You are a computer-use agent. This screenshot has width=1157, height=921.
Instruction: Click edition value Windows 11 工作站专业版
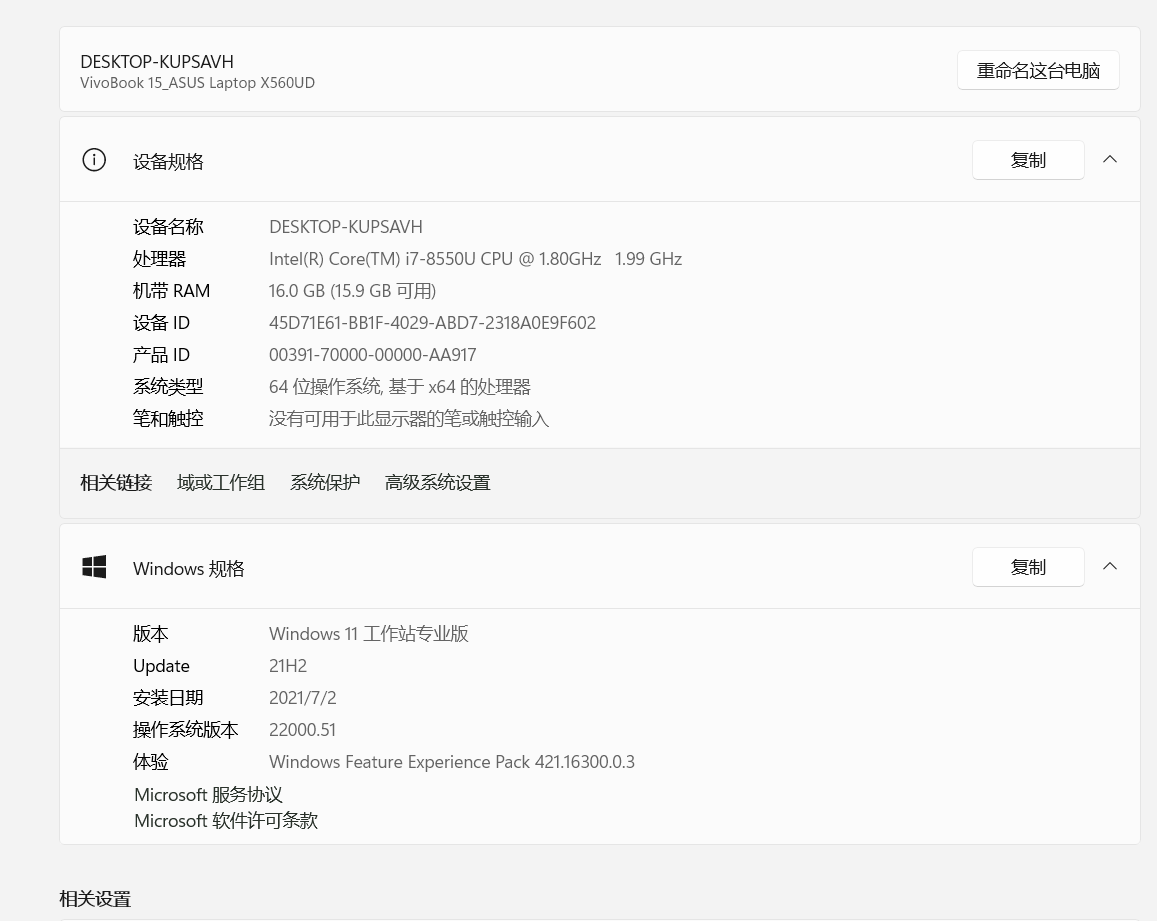point(369,634)
